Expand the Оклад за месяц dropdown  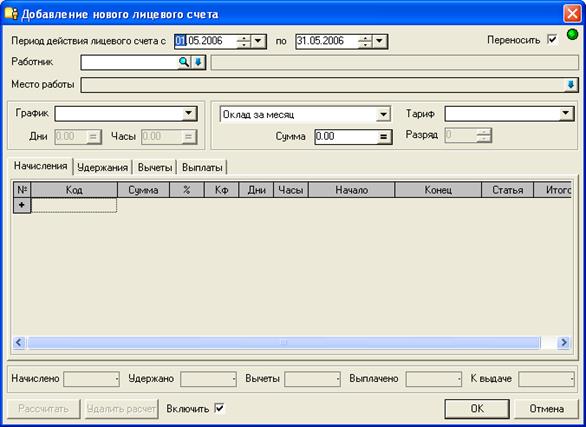click(x=383, y=114)
